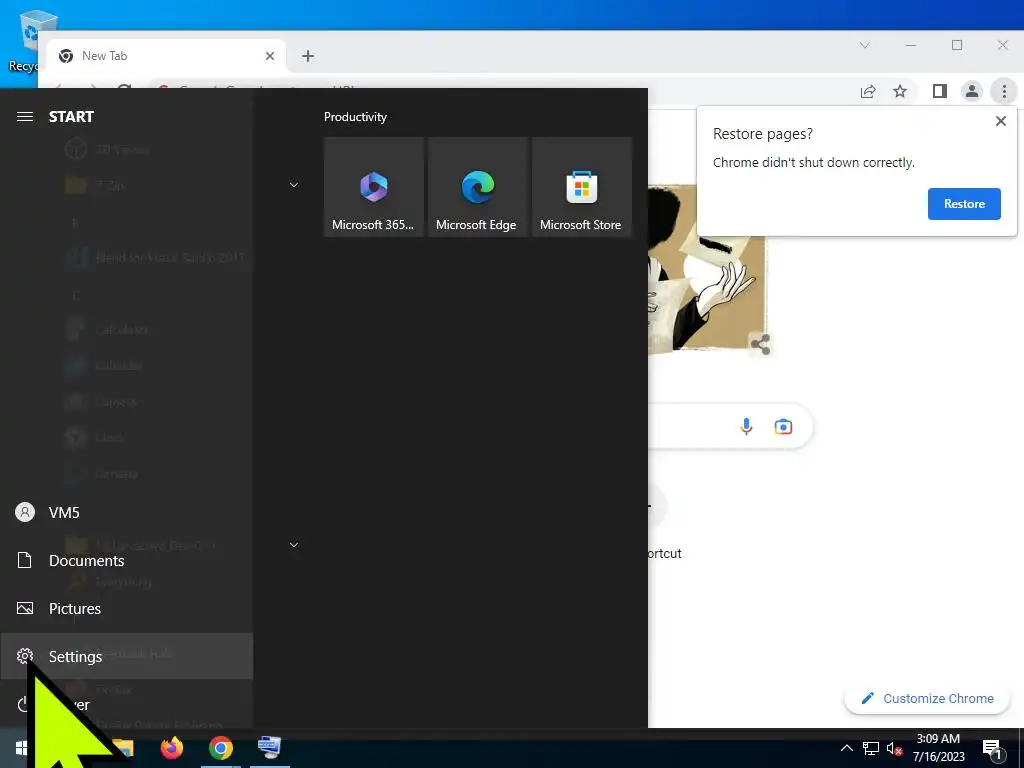Toggle the Chrome side panel

click(940, 91)
